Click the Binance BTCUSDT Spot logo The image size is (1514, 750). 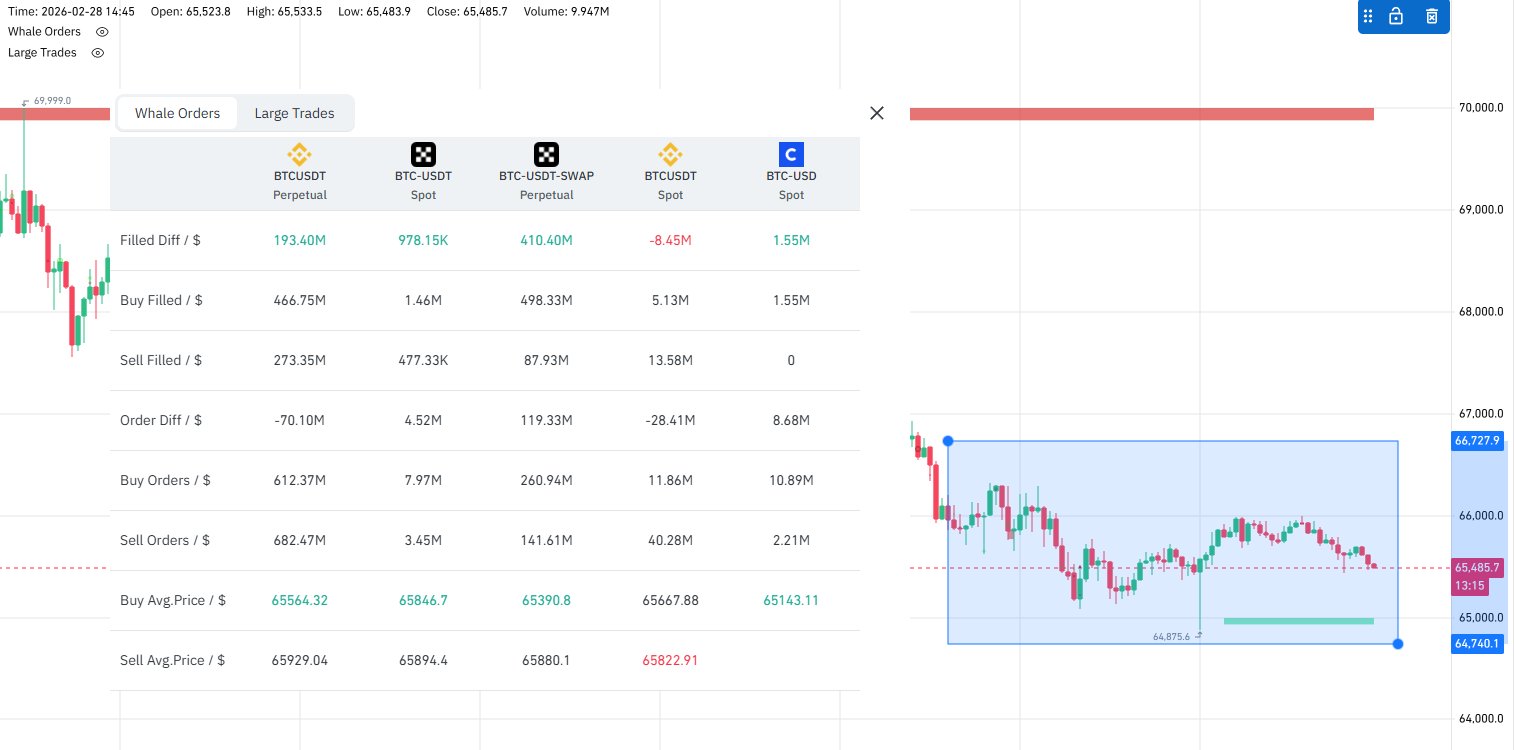[670, 155]
